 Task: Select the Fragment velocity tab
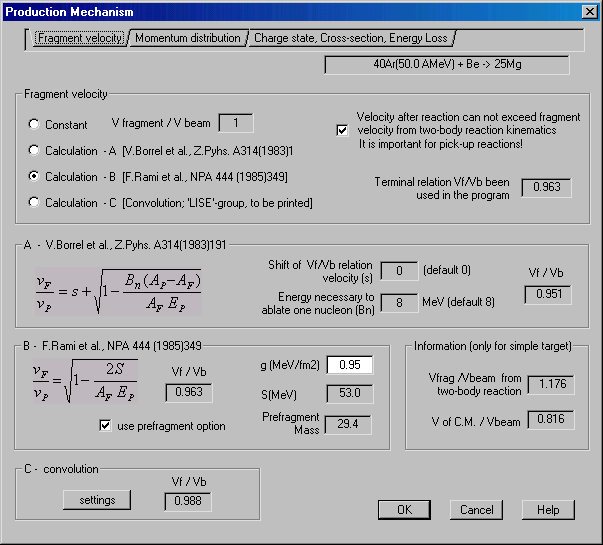pos(79,38)
